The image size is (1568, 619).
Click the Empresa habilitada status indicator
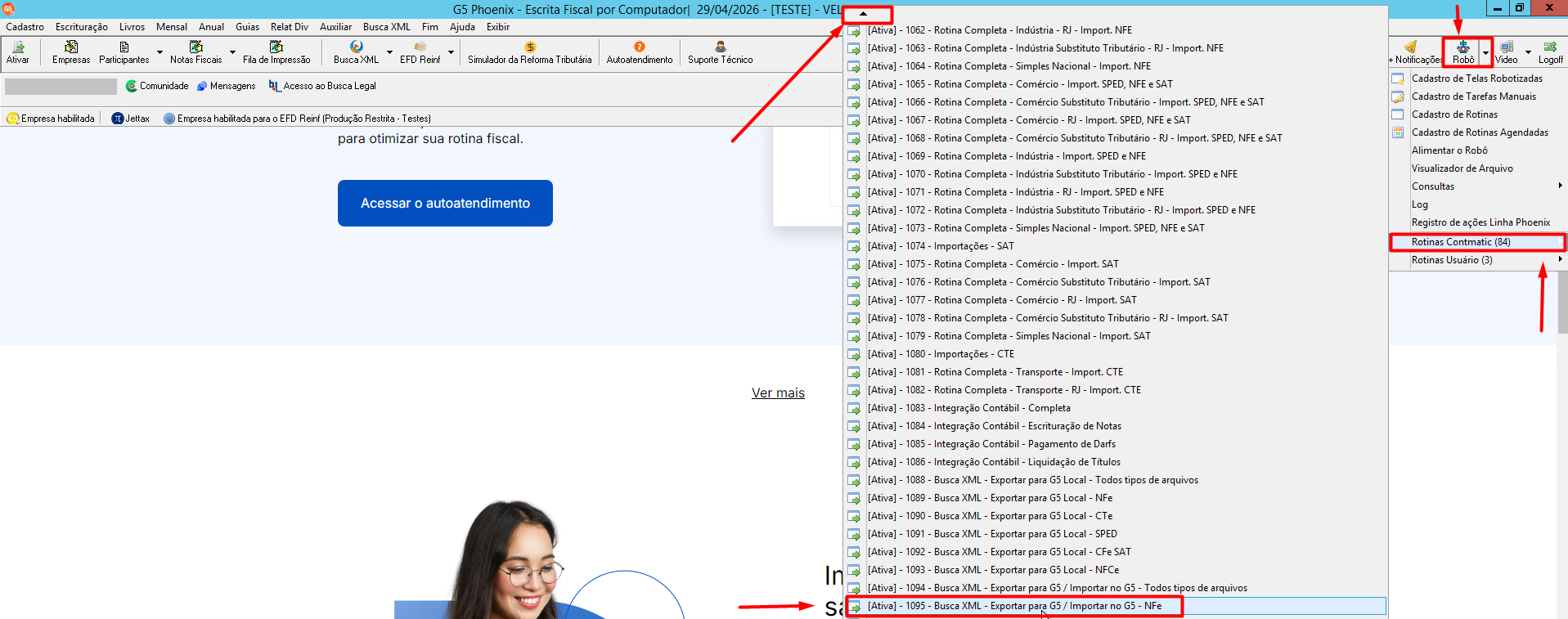pos(51,119)
